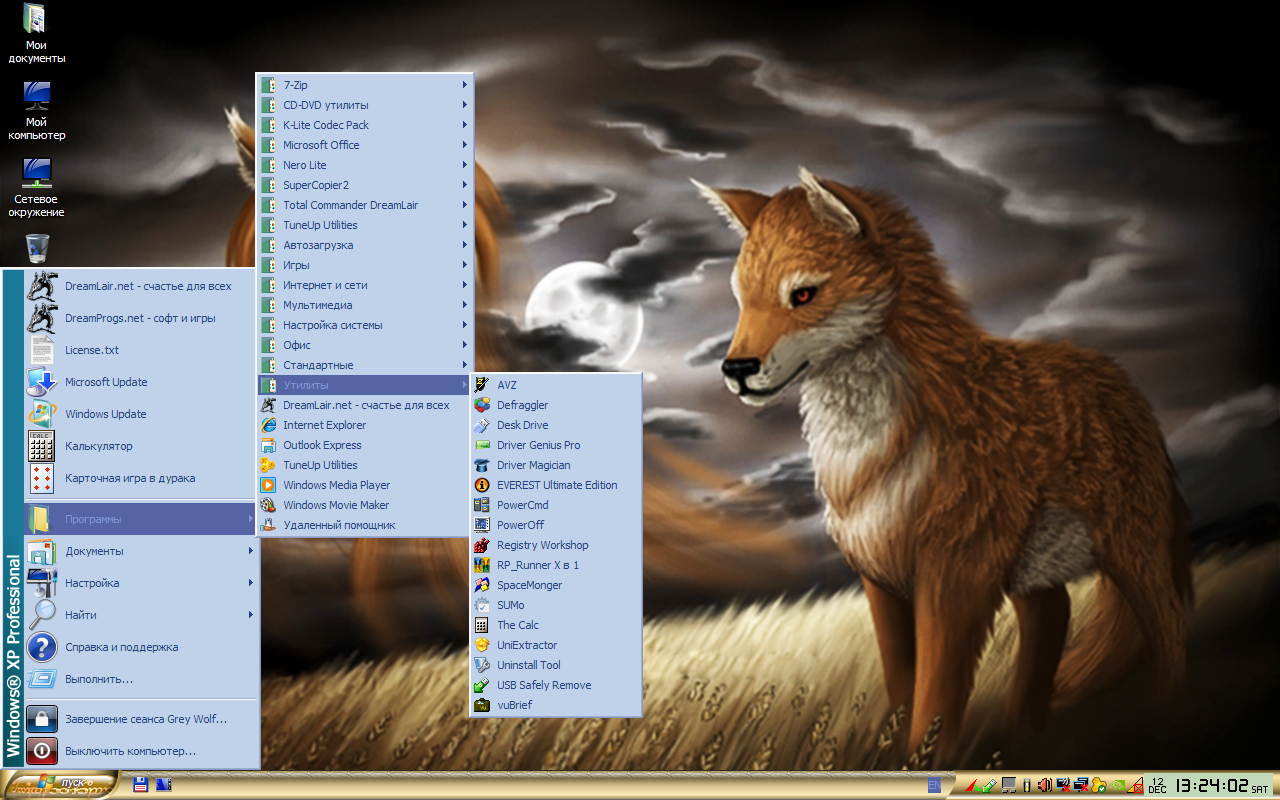Click Завершение сеанса Grey Wolf button

coord(145,719)
